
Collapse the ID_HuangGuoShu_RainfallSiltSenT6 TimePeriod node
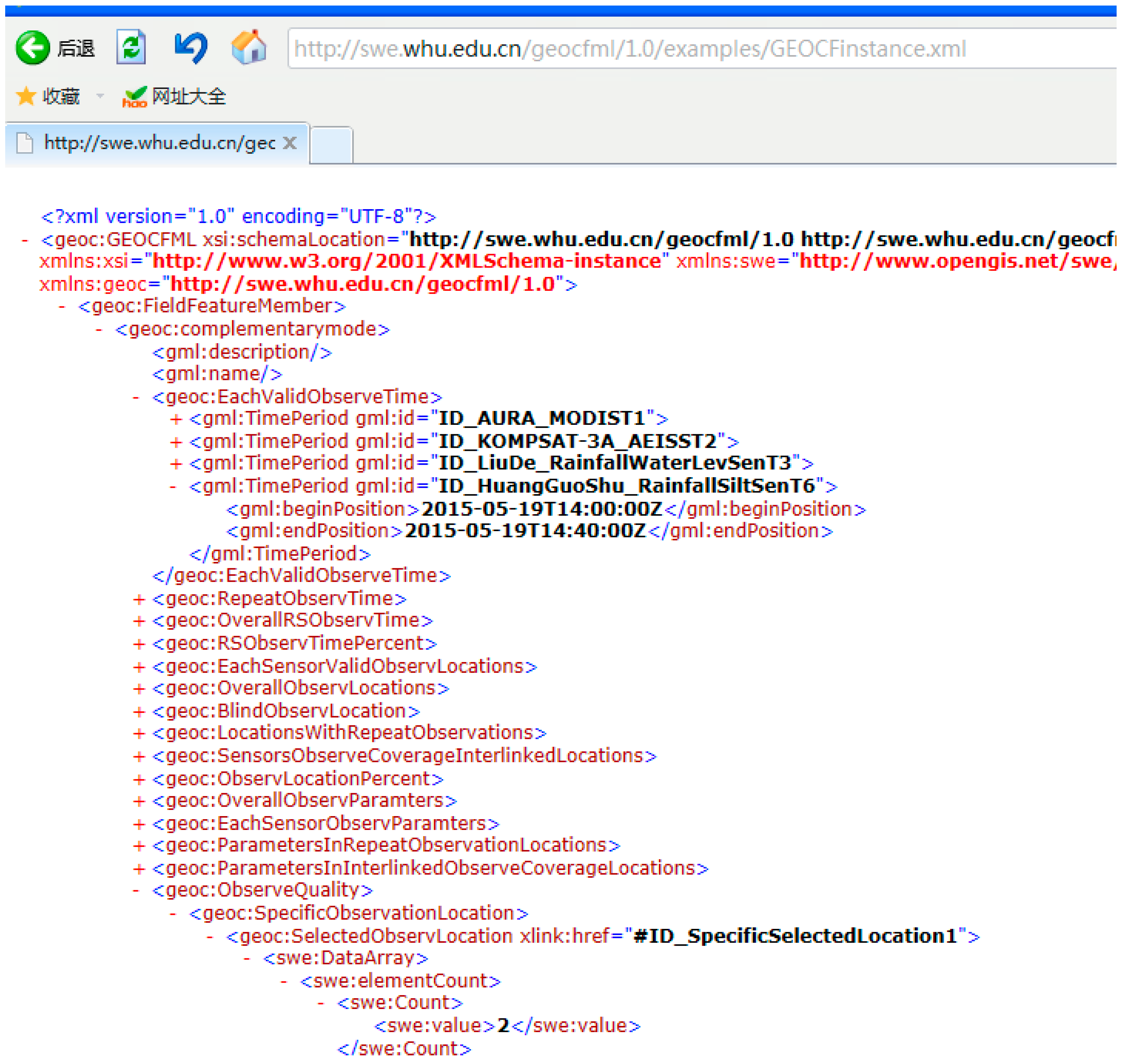(173, 486)
